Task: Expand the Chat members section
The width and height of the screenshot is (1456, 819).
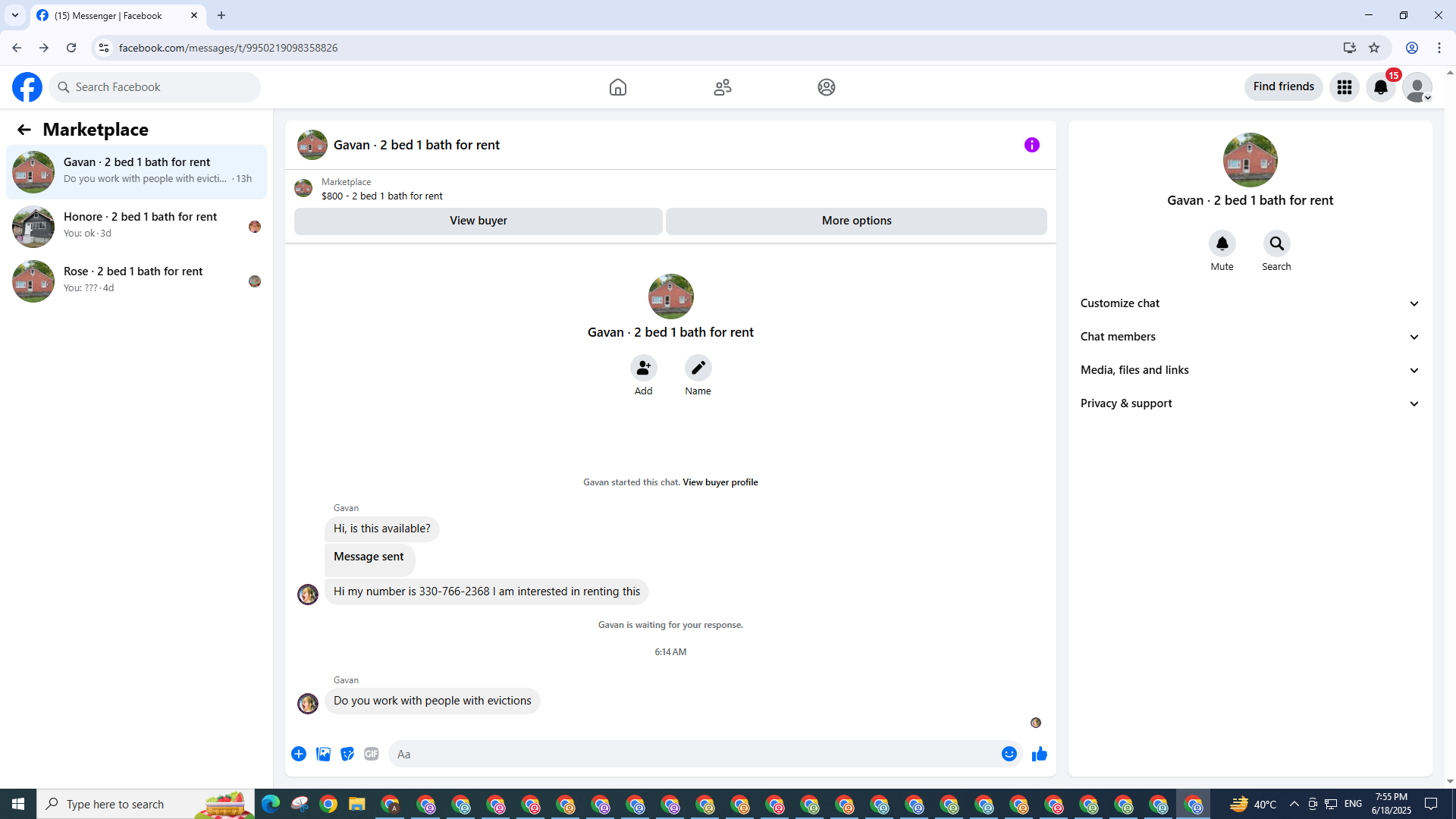Action: pos(1250,337)
